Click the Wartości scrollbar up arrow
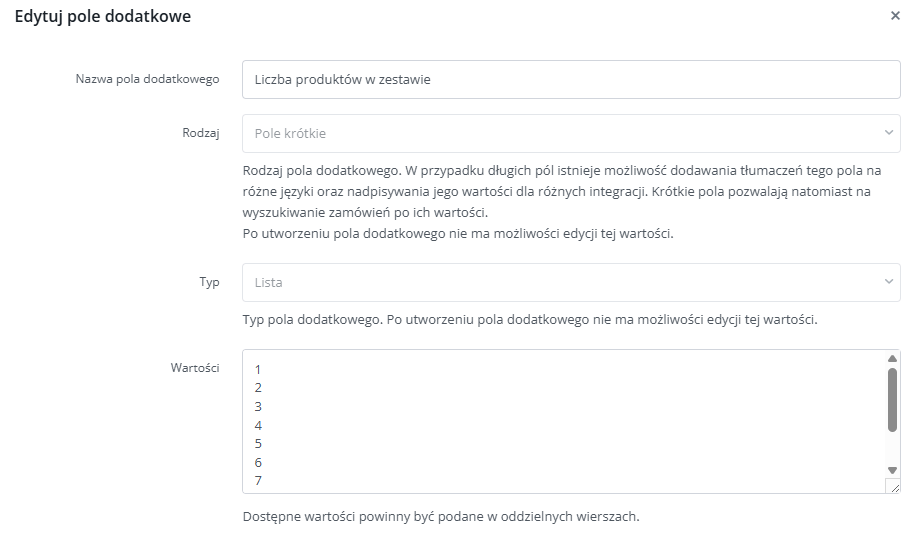Image resolution: width=918 pixels, height=539 pixels. pos(892,358)
